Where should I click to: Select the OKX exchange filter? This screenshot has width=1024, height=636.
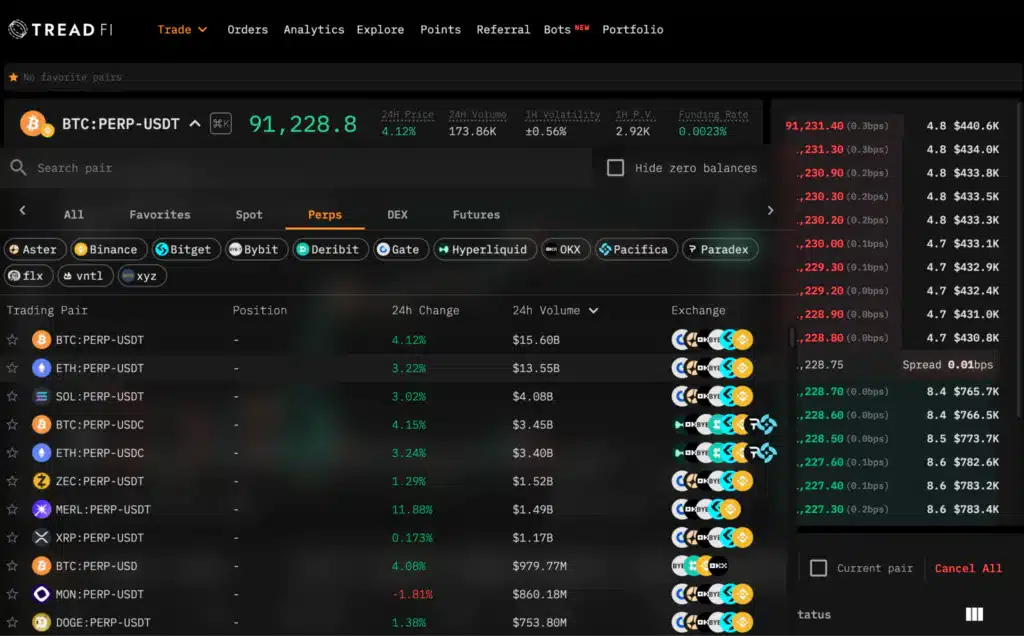click(x=565, y=249)
